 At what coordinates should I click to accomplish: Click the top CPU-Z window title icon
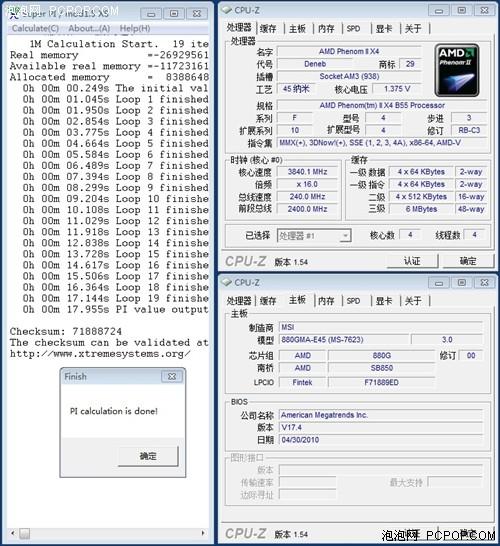[x=227, y=10]
